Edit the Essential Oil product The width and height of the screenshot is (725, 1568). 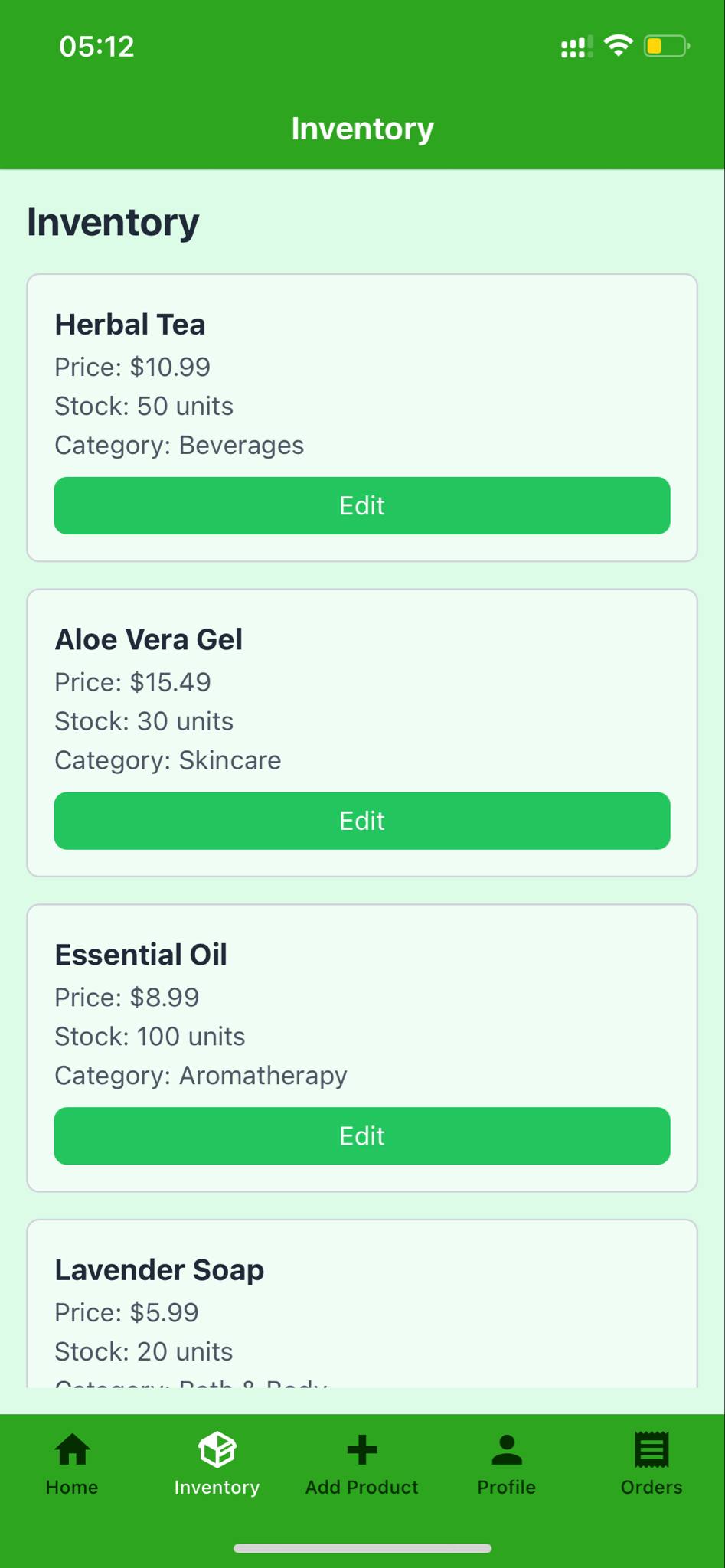click(362, 1136)
